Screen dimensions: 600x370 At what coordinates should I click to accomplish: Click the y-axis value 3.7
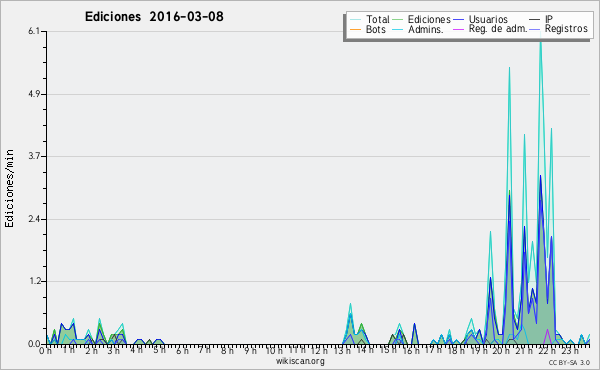pyautogui.click(x=34, y=156)
